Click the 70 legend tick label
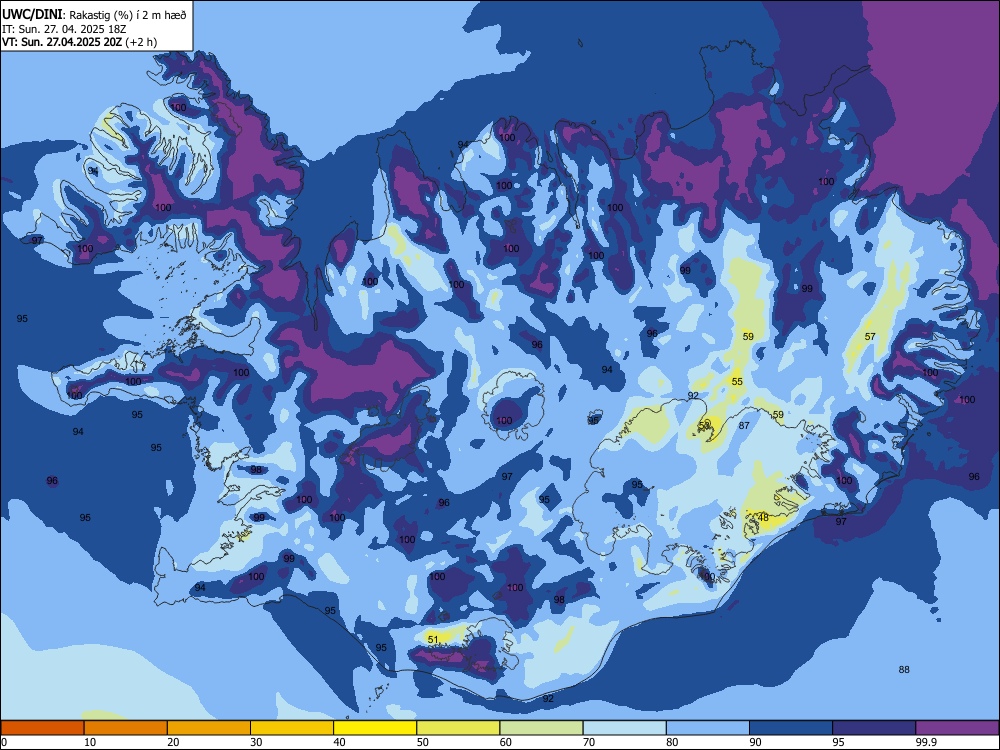The image size is (1000, 750). click(589, 742)
